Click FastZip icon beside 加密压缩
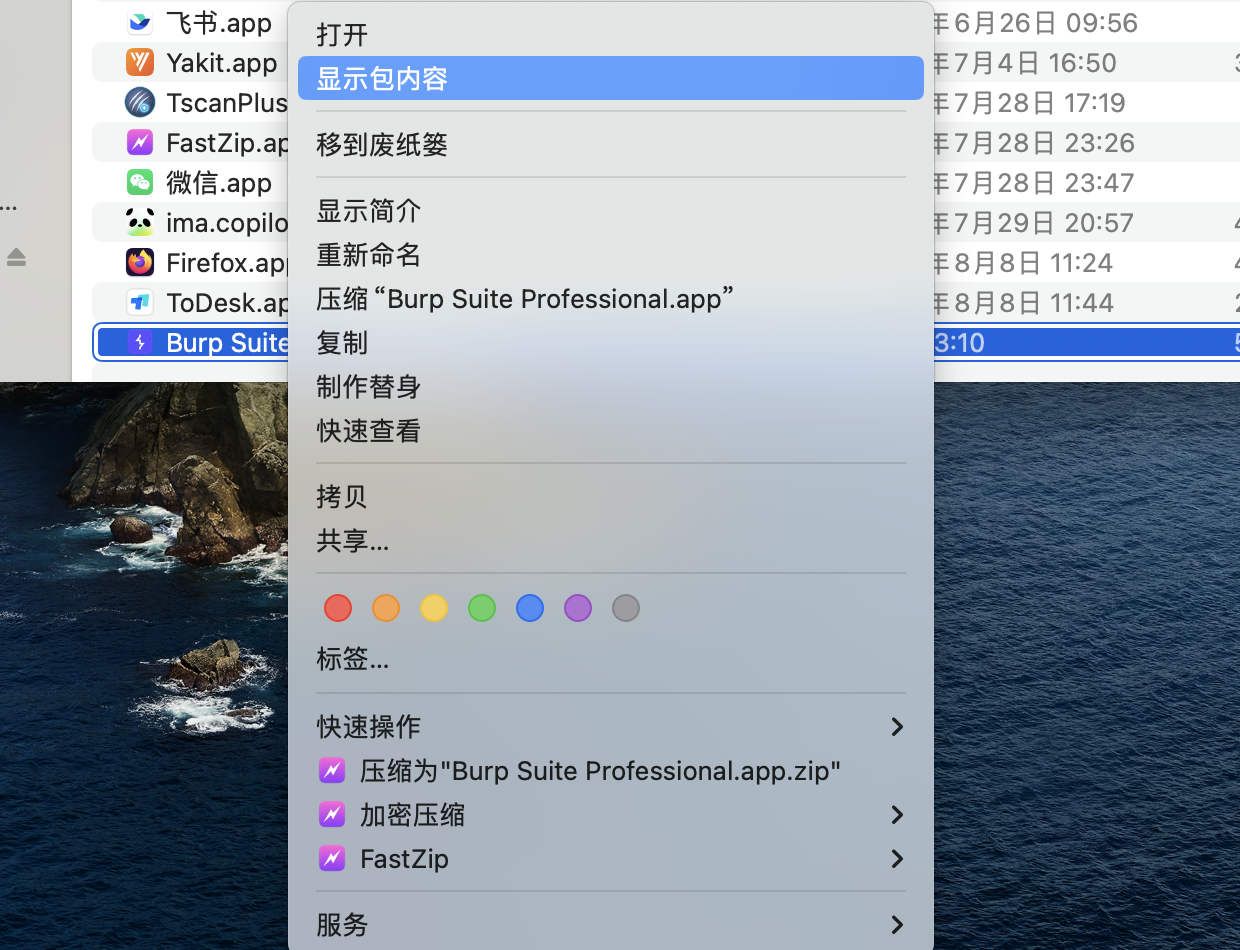 pyautogui.click(x=332, y=815)
